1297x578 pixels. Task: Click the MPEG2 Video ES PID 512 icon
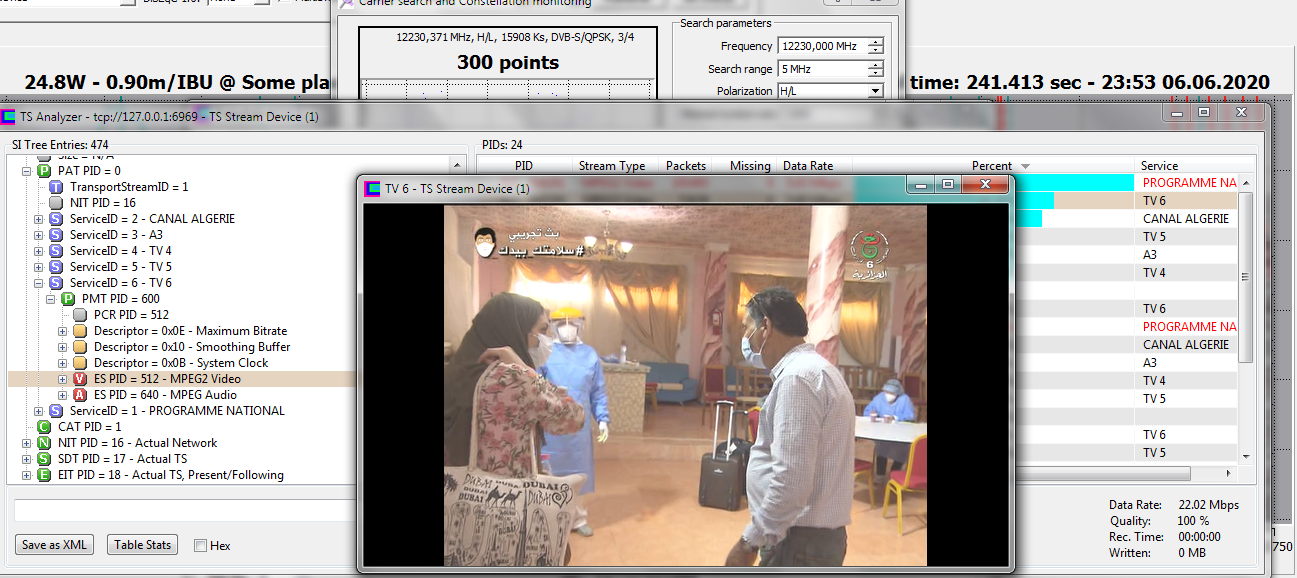pos(80,379)
